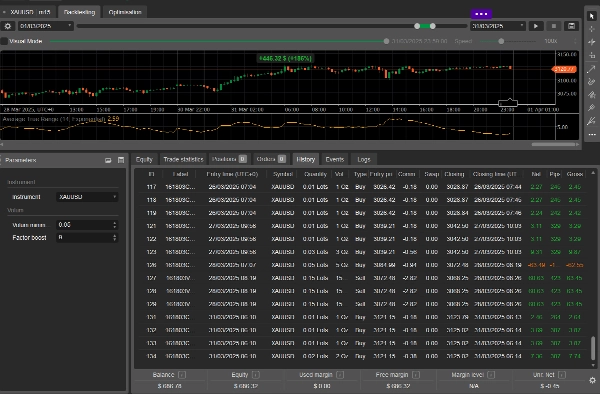This screenshot has height=394, width=600.
Task: Select the trend line drawing tool
Action: pos(592,68)
